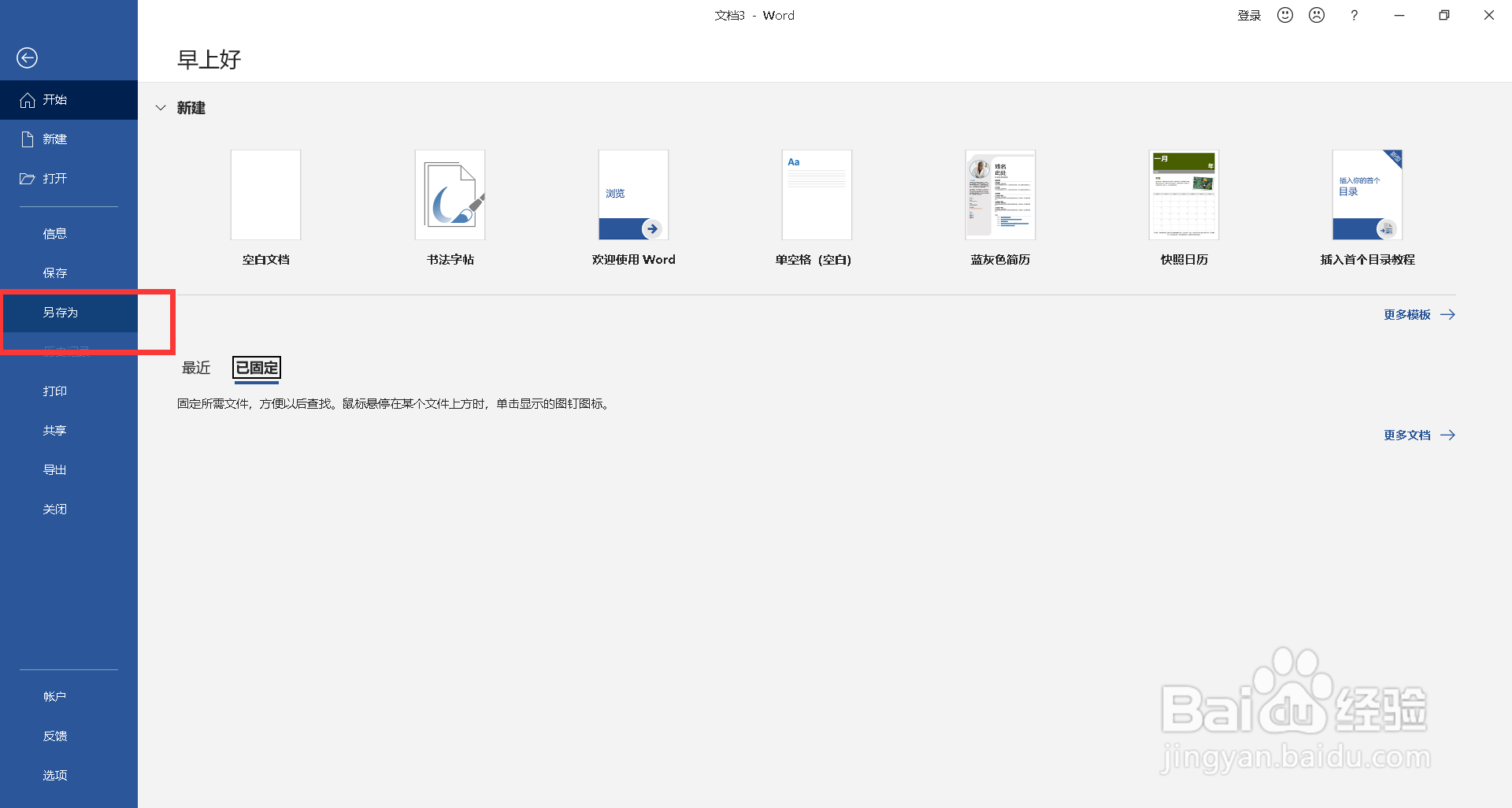Open the 帐户 page
This screenshot has height=808, width=1512.
pyautogui.click(x=69, y=697)
